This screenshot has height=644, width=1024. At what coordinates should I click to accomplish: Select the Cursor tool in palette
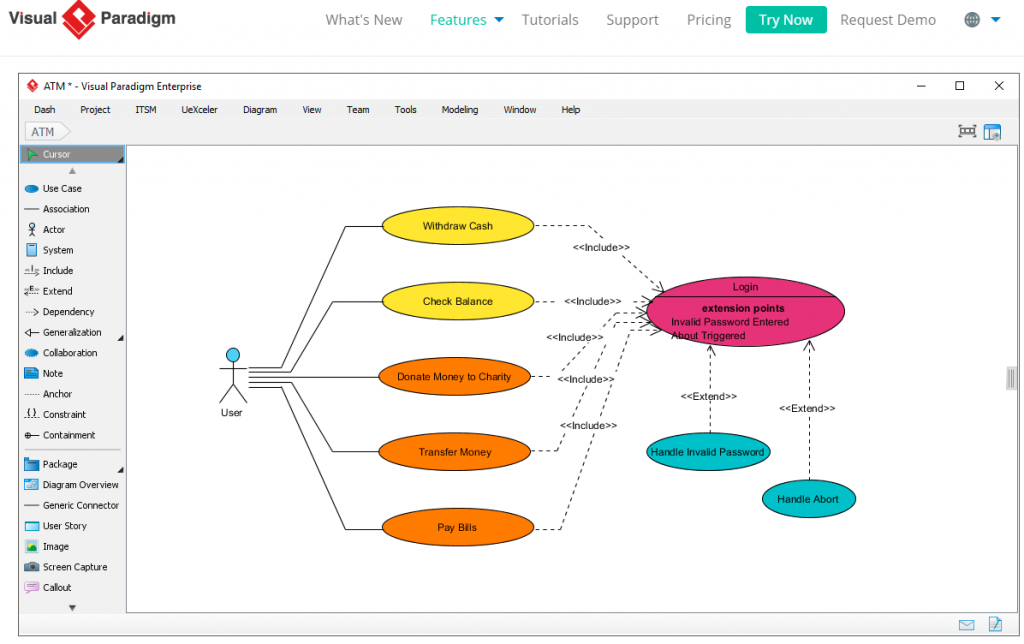coord(72,154)
